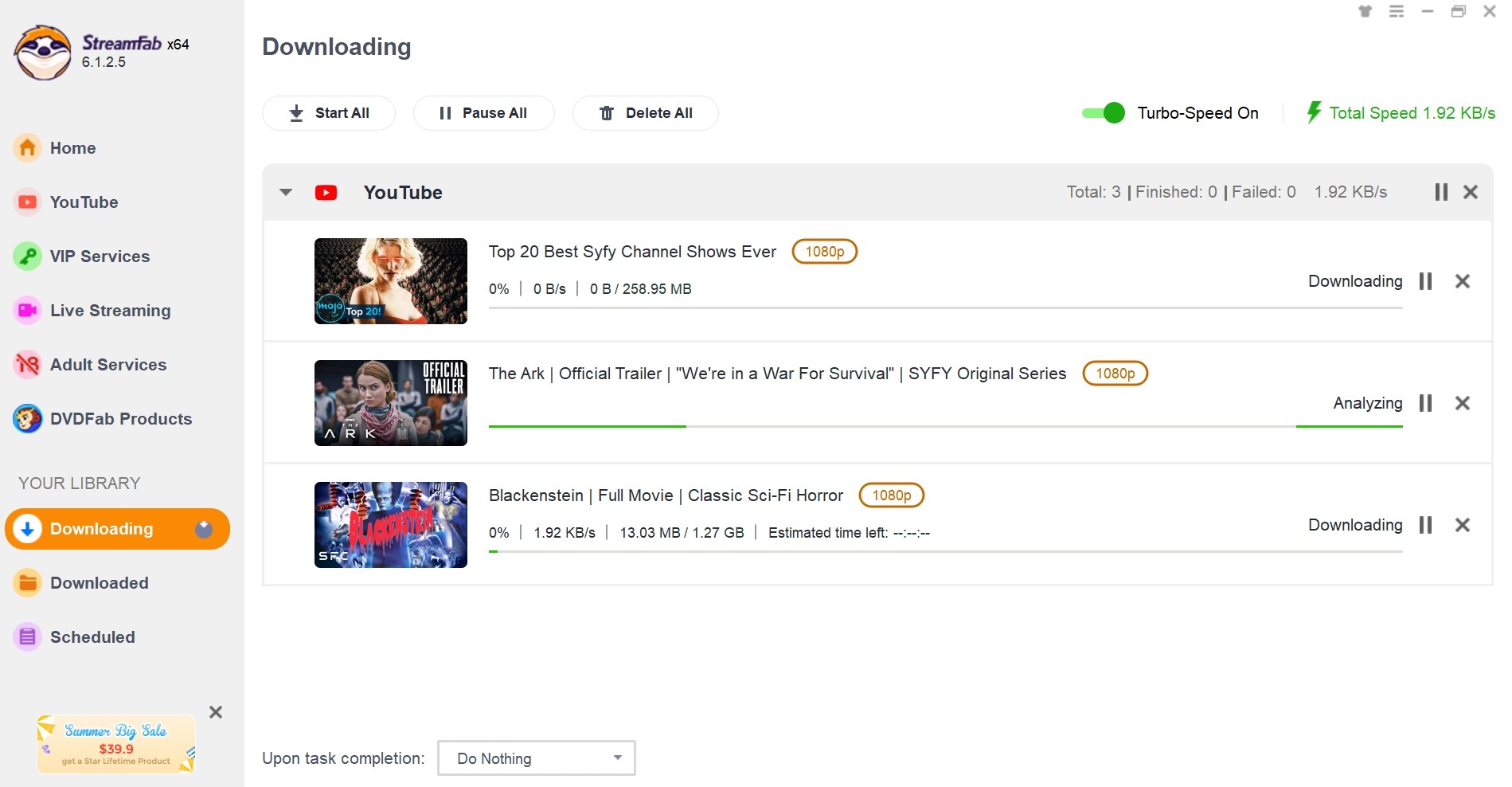Open the Downloaded library

tap(100, 583)
